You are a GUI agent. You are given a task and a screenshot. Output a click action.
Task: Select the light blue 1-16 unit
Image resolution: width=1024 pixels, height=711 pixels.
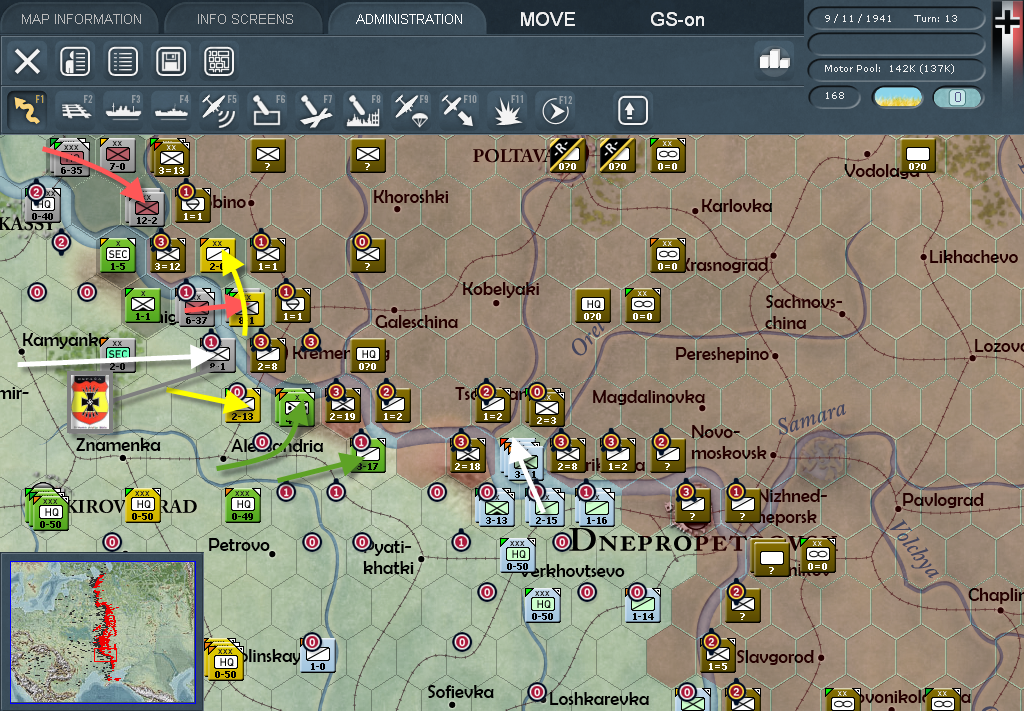(x=596, y=507)
